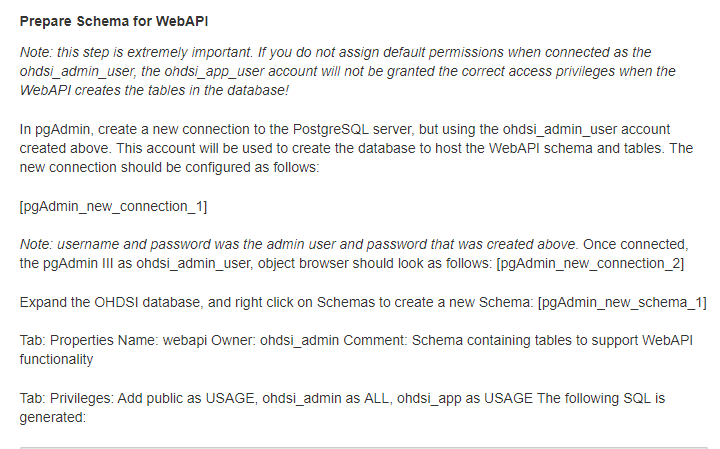Click the [pgAdmin_new_connection_2] image placeholder
The width and height of the screenshot is (720, 449).
point(590,264)
